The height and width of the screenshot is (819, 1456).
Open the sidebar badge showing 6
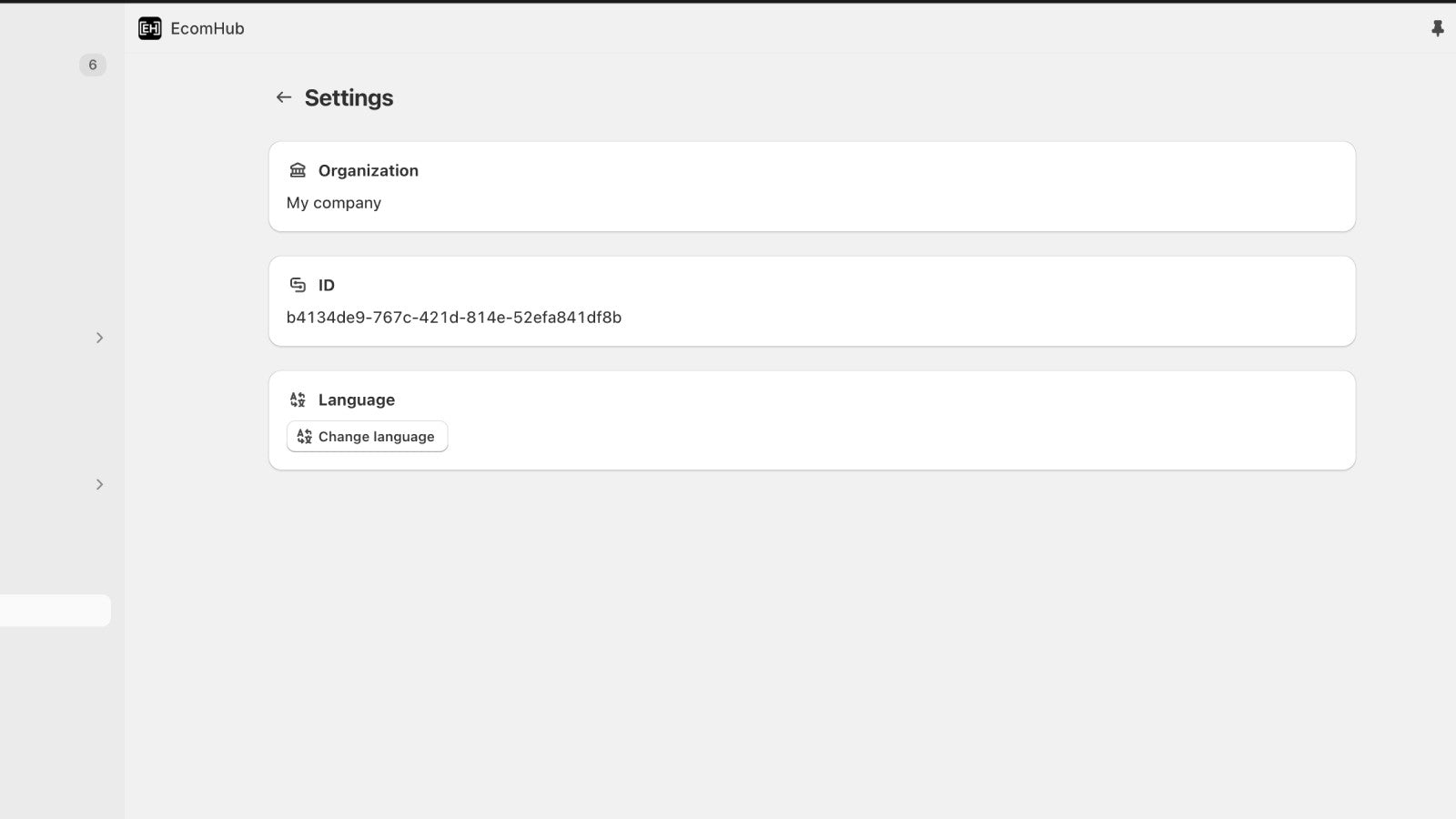93,65
